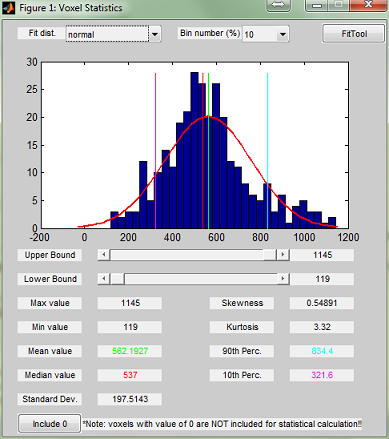This screenshot has width=389, height=439.
Task: Click the note about voxels with value 0
Action: pyautogui.click(x=222, y=424)
